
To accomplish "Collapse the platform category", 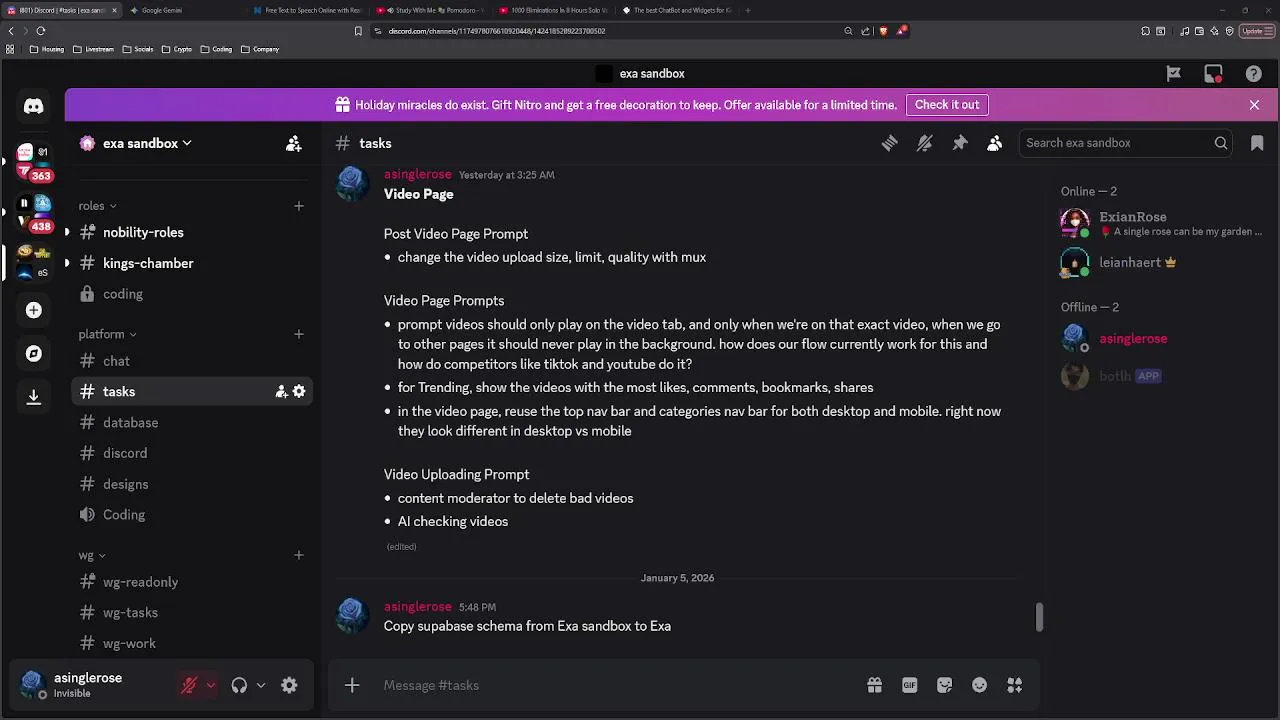I will click(x=108, y=334).
